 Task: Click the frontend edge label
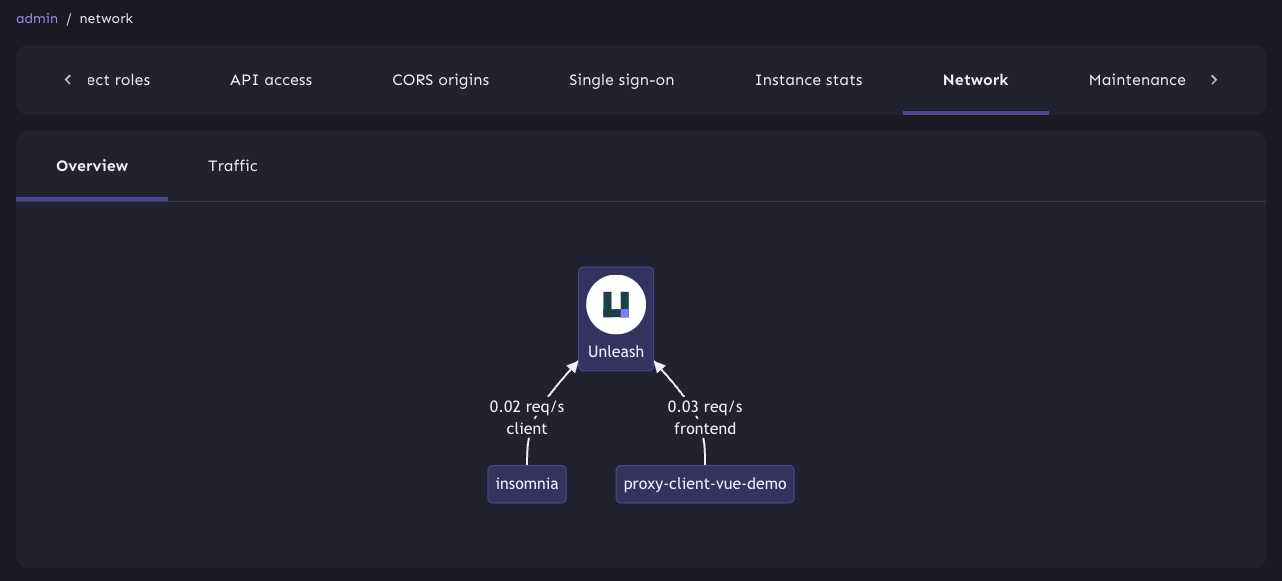pos(705,429)
